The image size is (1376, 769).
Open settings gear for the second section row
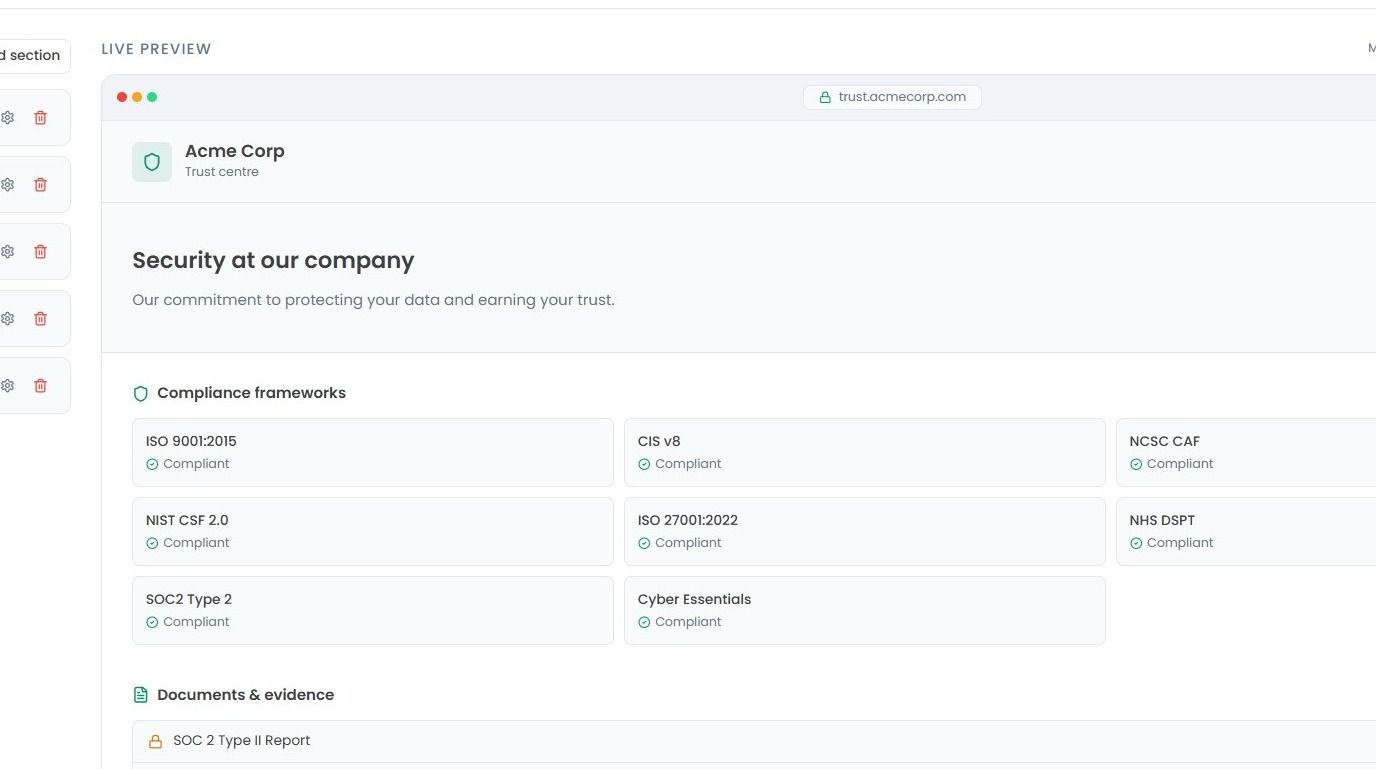pos(8,185)
